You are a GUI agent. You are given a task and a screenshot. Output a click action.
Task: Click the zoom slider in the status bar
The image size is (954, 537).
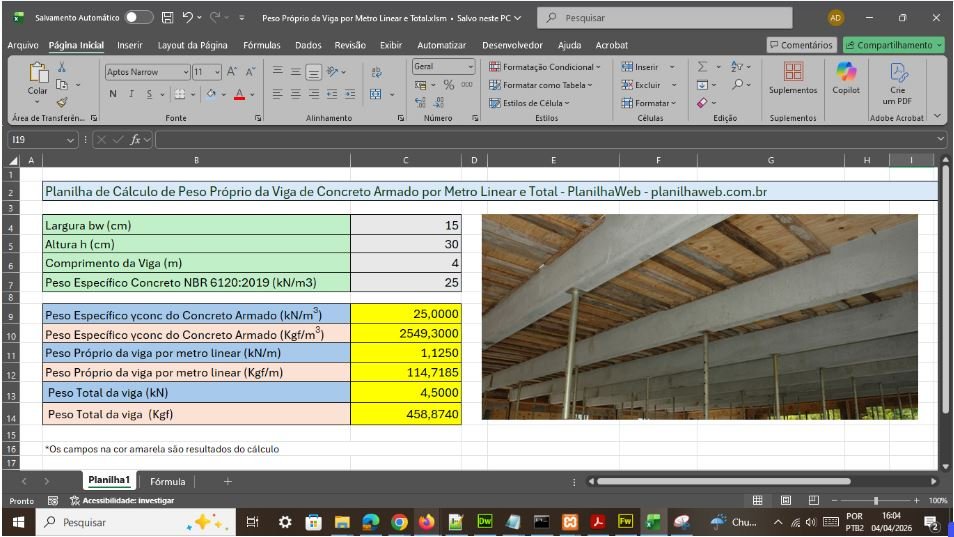click(x=876, y=500)
